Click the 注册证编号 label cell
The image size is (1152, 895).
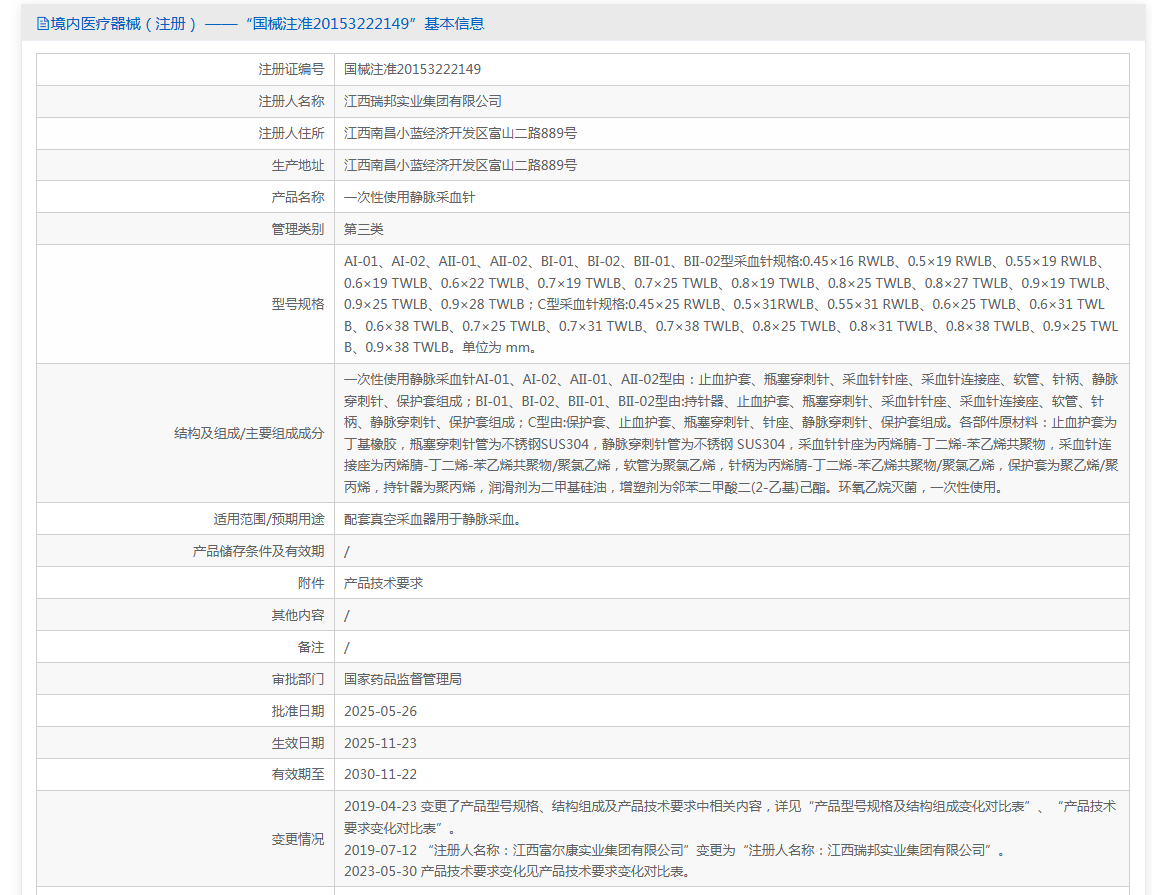tap(185, 69)
